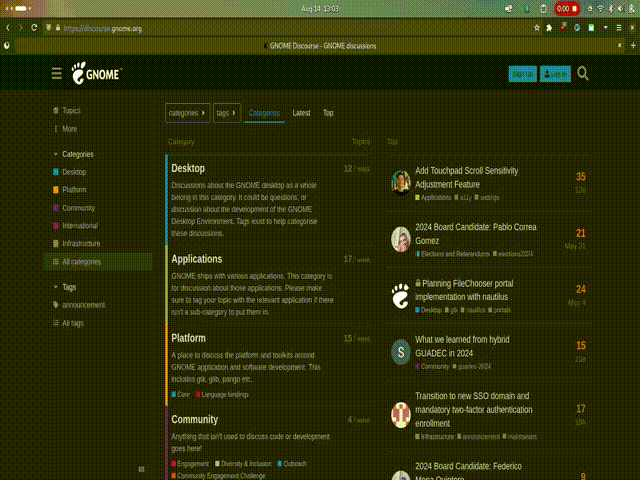640x480 pixels.
Task: Open browser toolbar overflow down arrow
Action: pos(605,28)
